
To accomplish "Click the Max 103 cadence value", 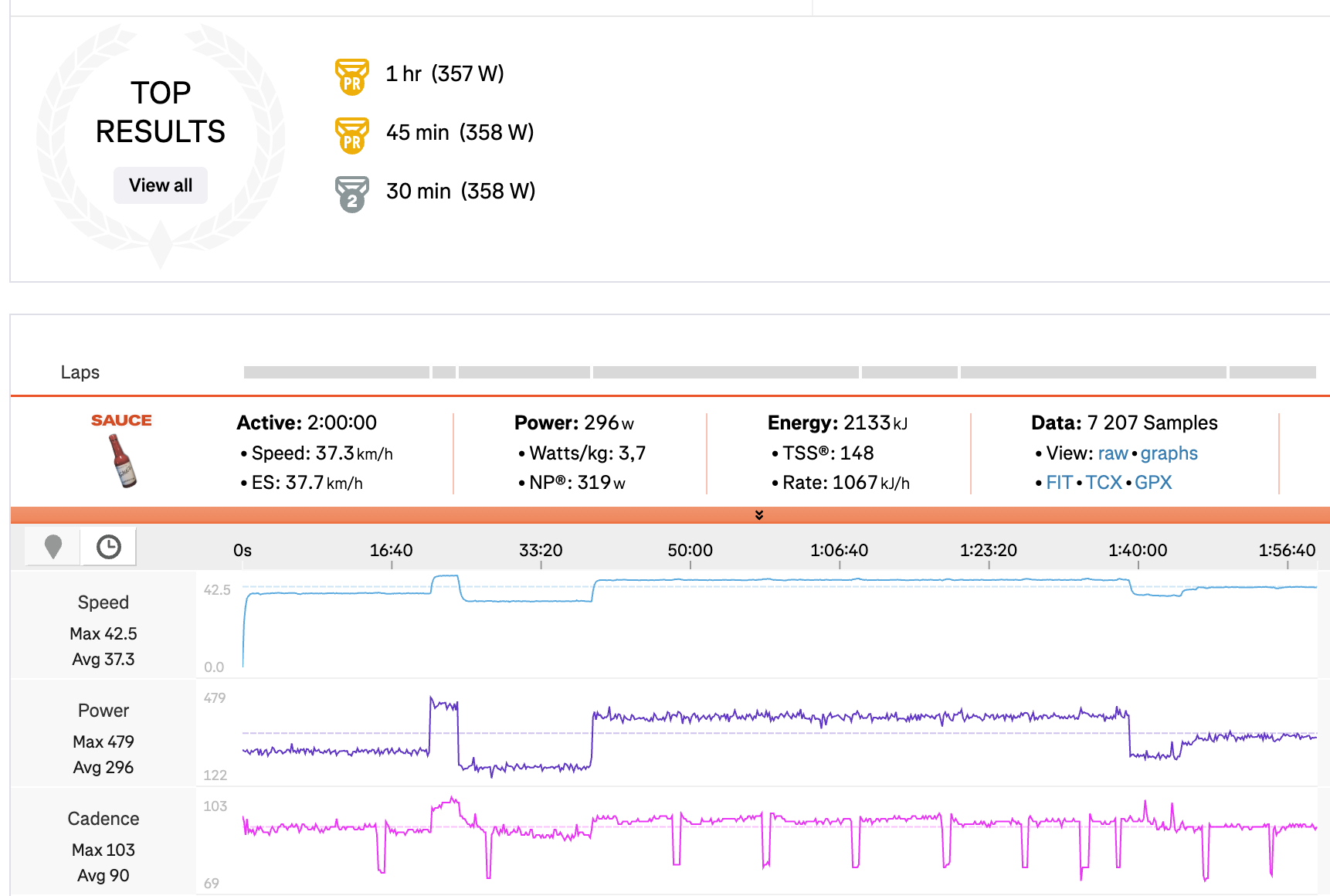I will tap(103, 850).
